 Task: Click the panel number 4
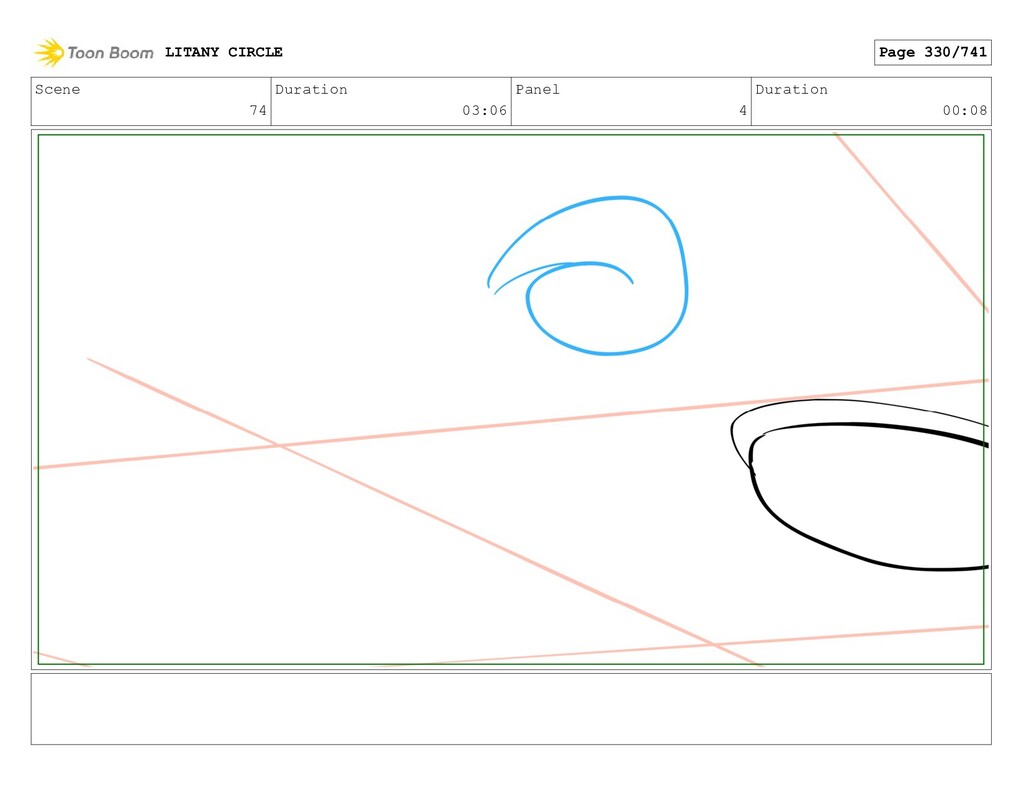pyautogui.click(x=743, y=110)
